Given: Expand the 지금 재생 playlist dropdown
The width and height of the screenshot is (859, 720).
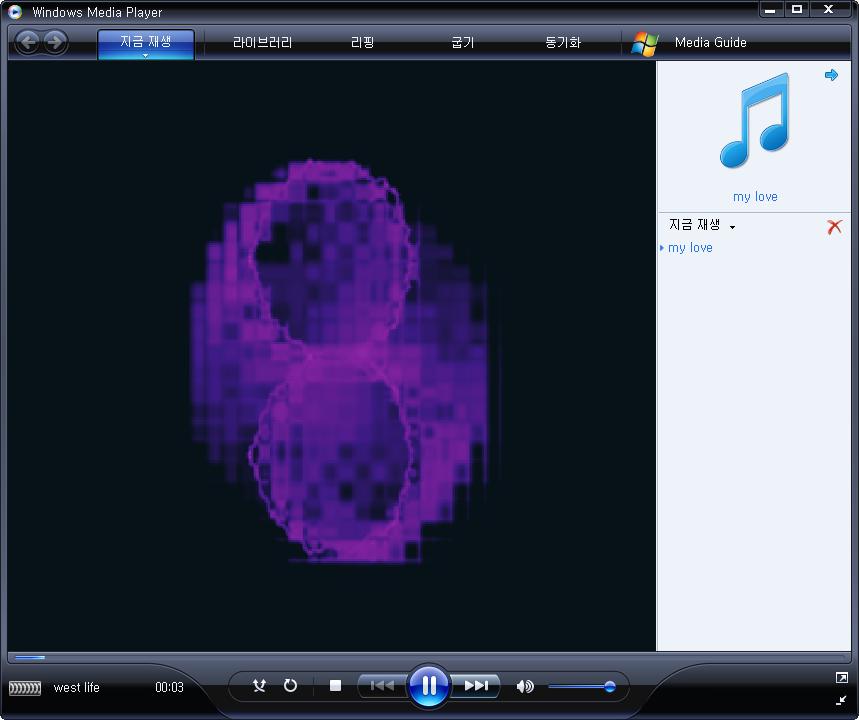Looking at the screenshot, I should (x=732, y=227).
